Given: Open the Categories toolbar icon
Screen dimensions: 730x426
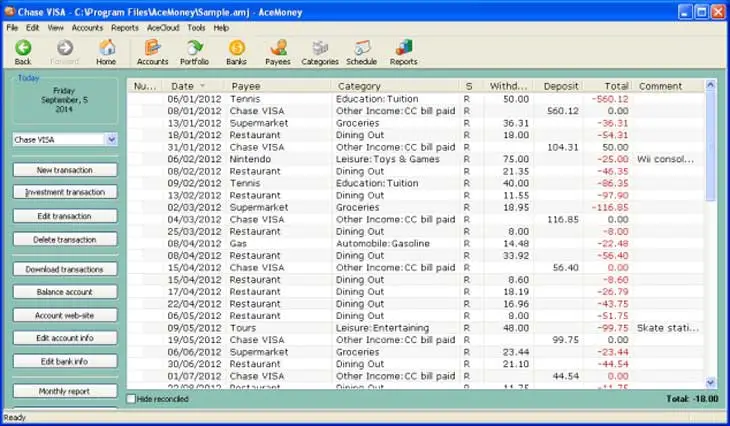Looking at the screenshot, I should coord(320,52).
